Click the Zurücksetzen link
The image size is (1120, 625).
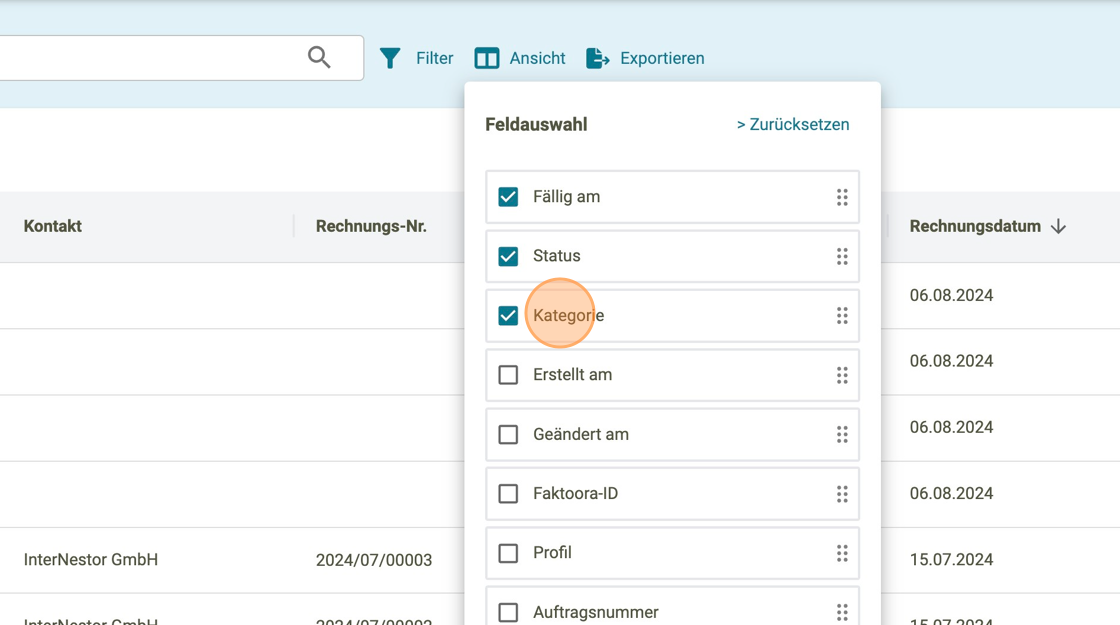[x=793, y=125]
